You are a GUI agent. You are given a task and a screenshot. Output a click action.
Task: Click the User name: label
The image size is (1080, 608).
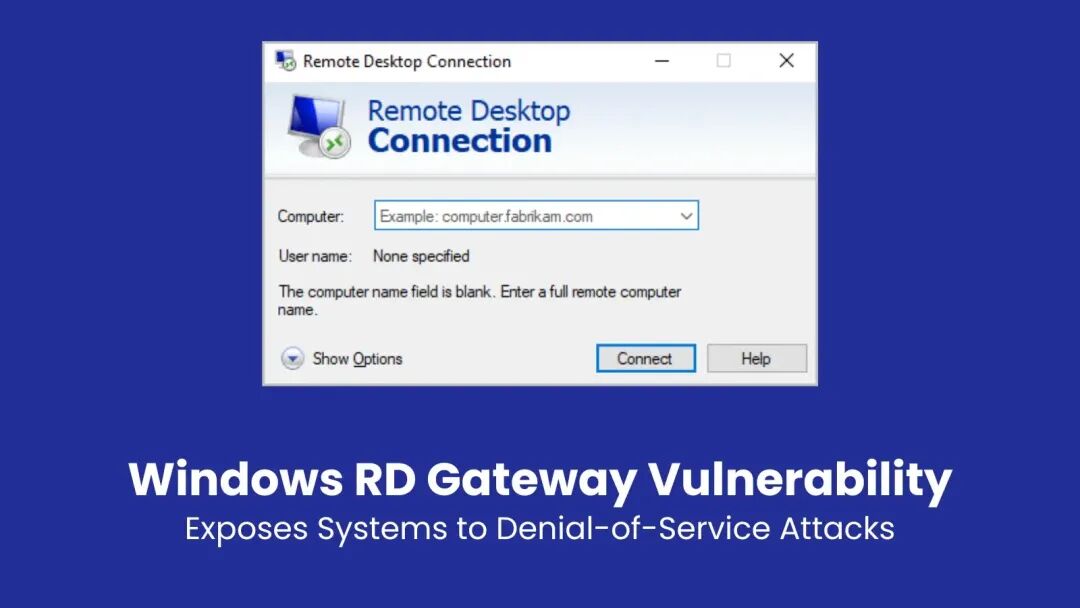click(x=315, y=256)
